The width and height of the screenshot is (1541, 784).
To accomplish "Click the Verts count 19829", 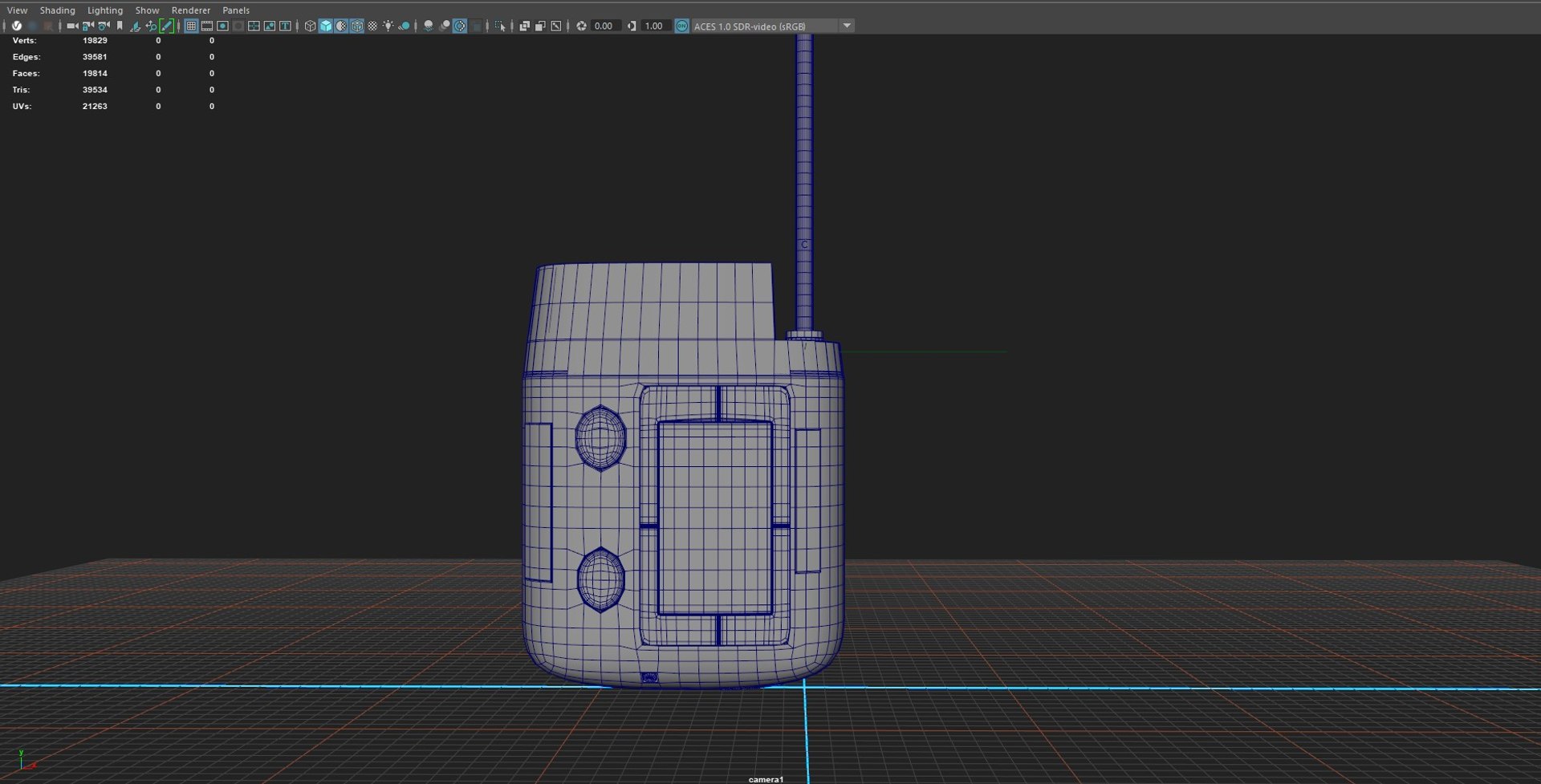I will point(95,40).
